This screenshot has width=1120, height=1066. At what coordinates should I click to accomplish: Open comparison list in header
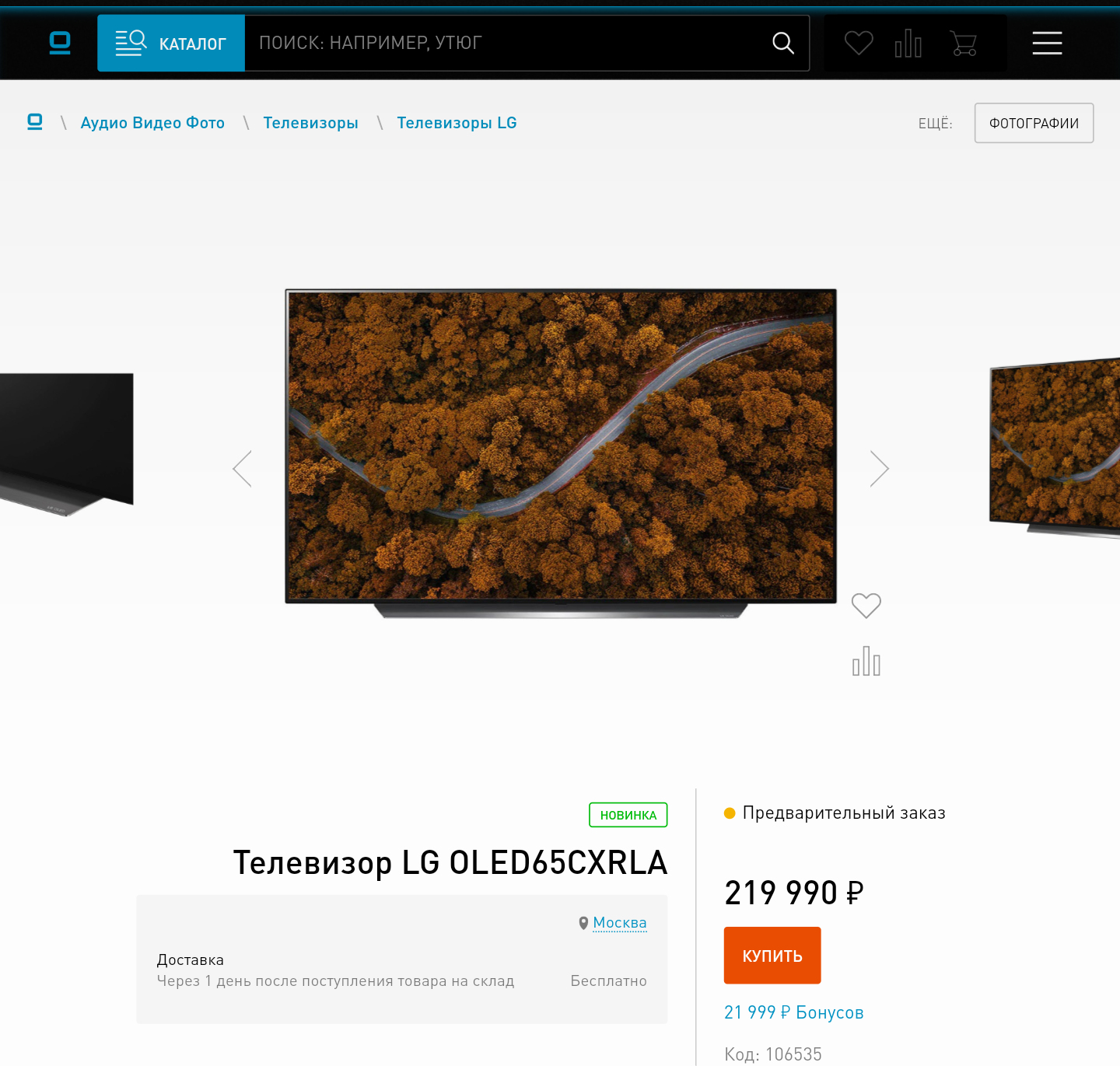pyautogui.click(x=908, y=43)
